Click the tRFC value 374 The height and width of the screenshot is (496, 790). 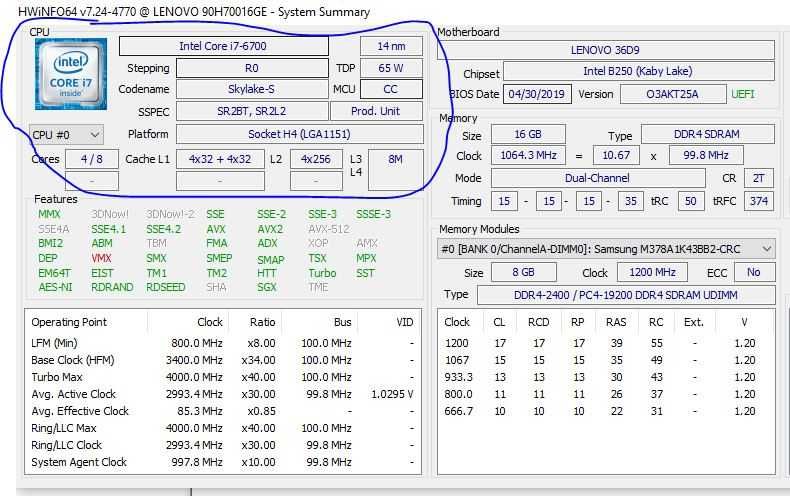coord(759,201)
